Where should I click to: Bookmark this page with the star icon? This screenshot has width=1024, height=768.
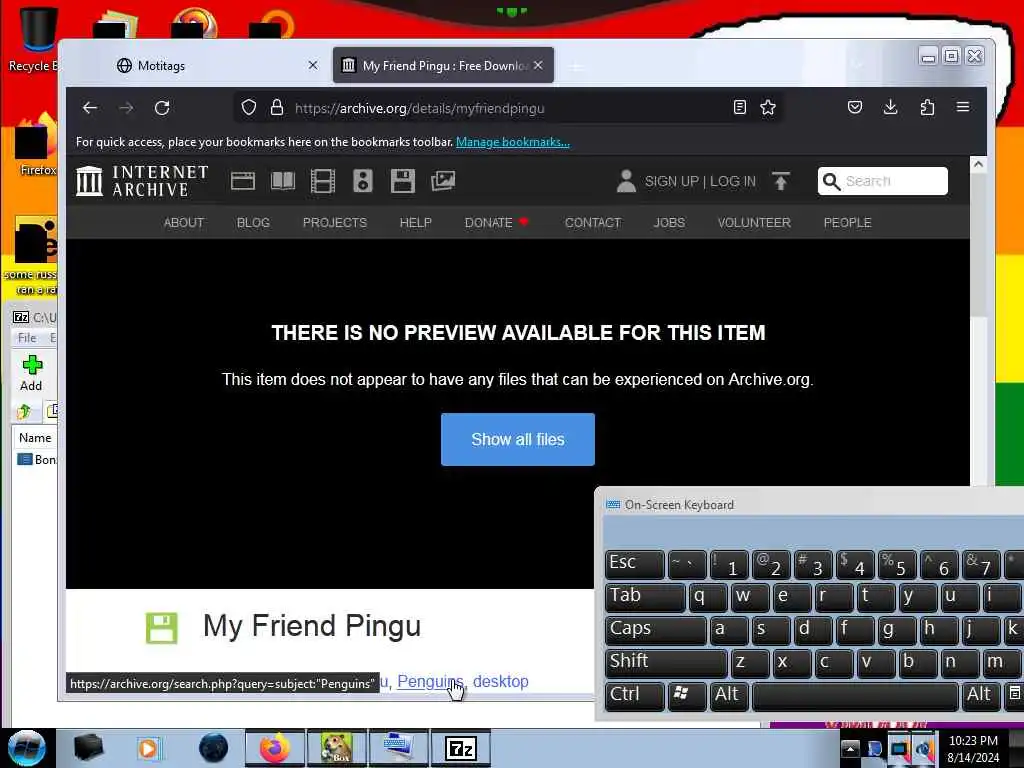click(x=768, y=107)
